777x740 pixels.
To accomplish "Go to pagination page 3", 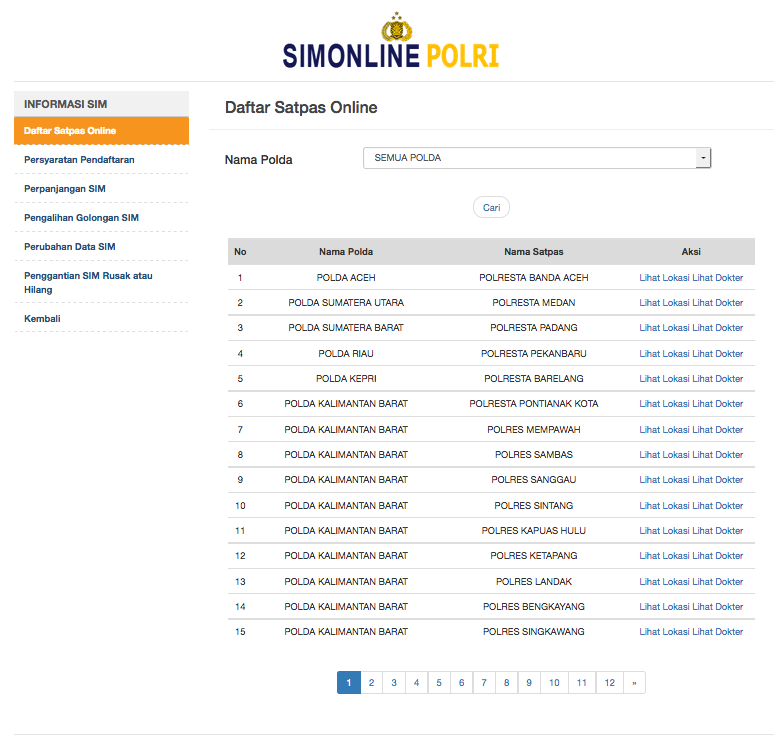I will tap(394, 683).
